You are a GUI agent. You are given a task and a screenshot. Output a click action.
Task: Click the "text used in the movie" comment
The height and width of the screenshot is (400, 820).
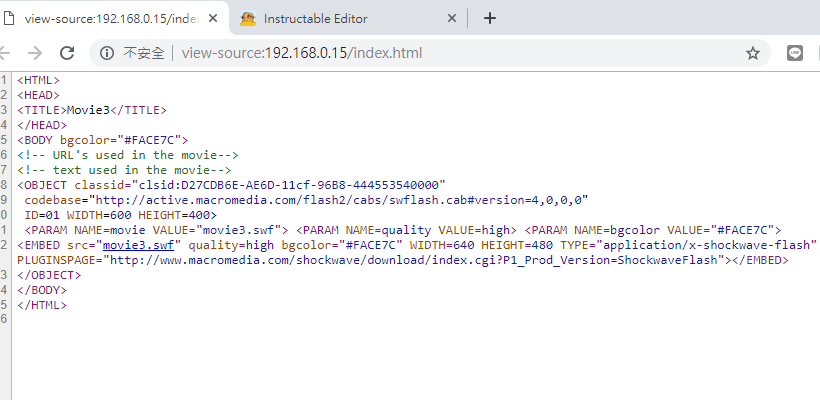(x=124, y=170)
